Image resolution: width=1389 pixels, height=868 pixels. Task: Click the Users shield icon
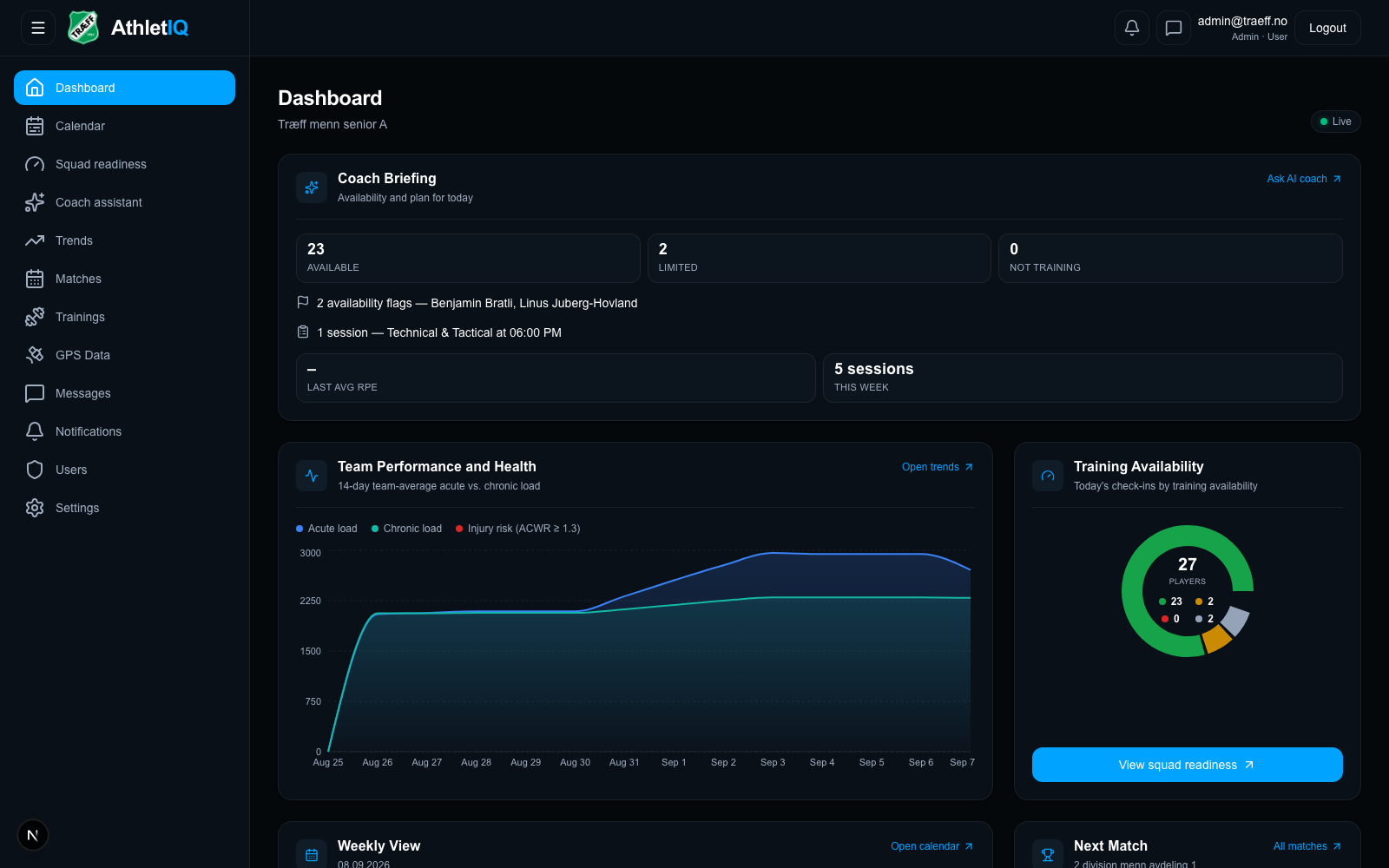point(35,470)
